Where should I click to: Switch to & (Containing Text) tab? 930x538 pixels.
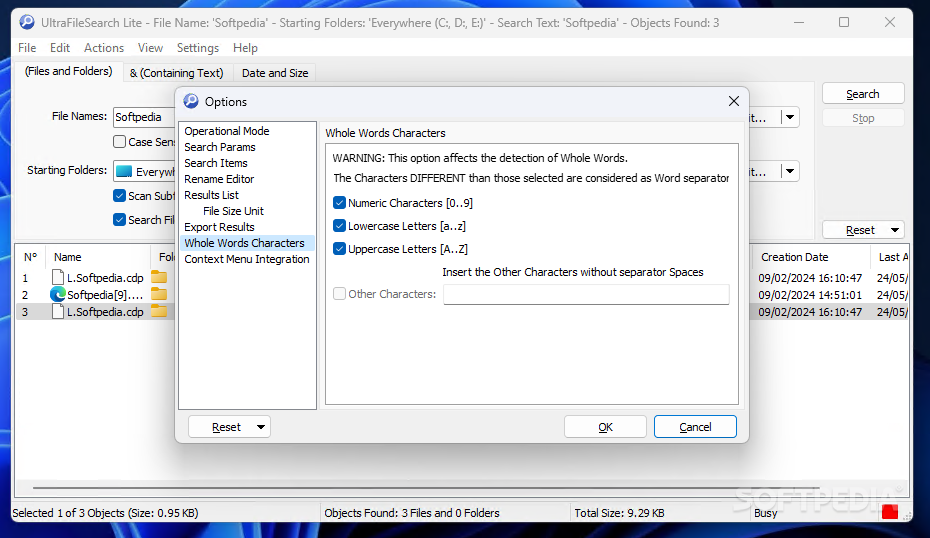177,73
